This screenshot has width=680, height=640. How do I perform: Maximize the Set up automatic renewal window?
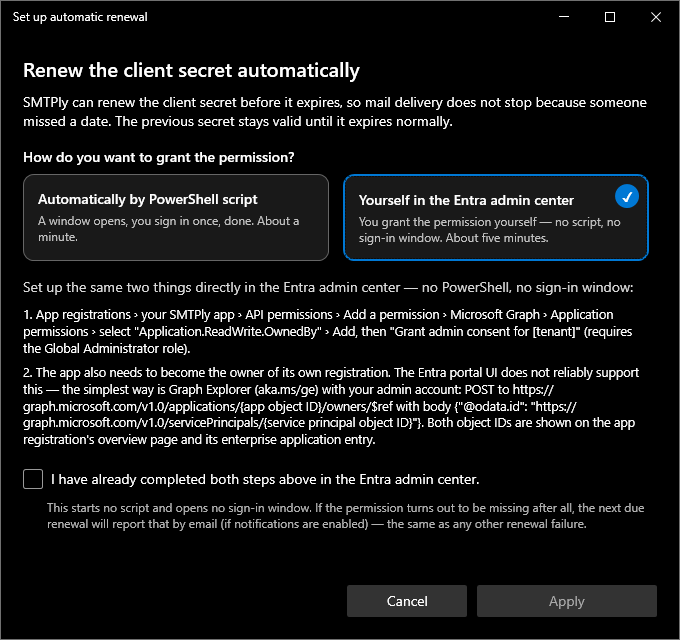pyautogui.click(x=610, y=17)
